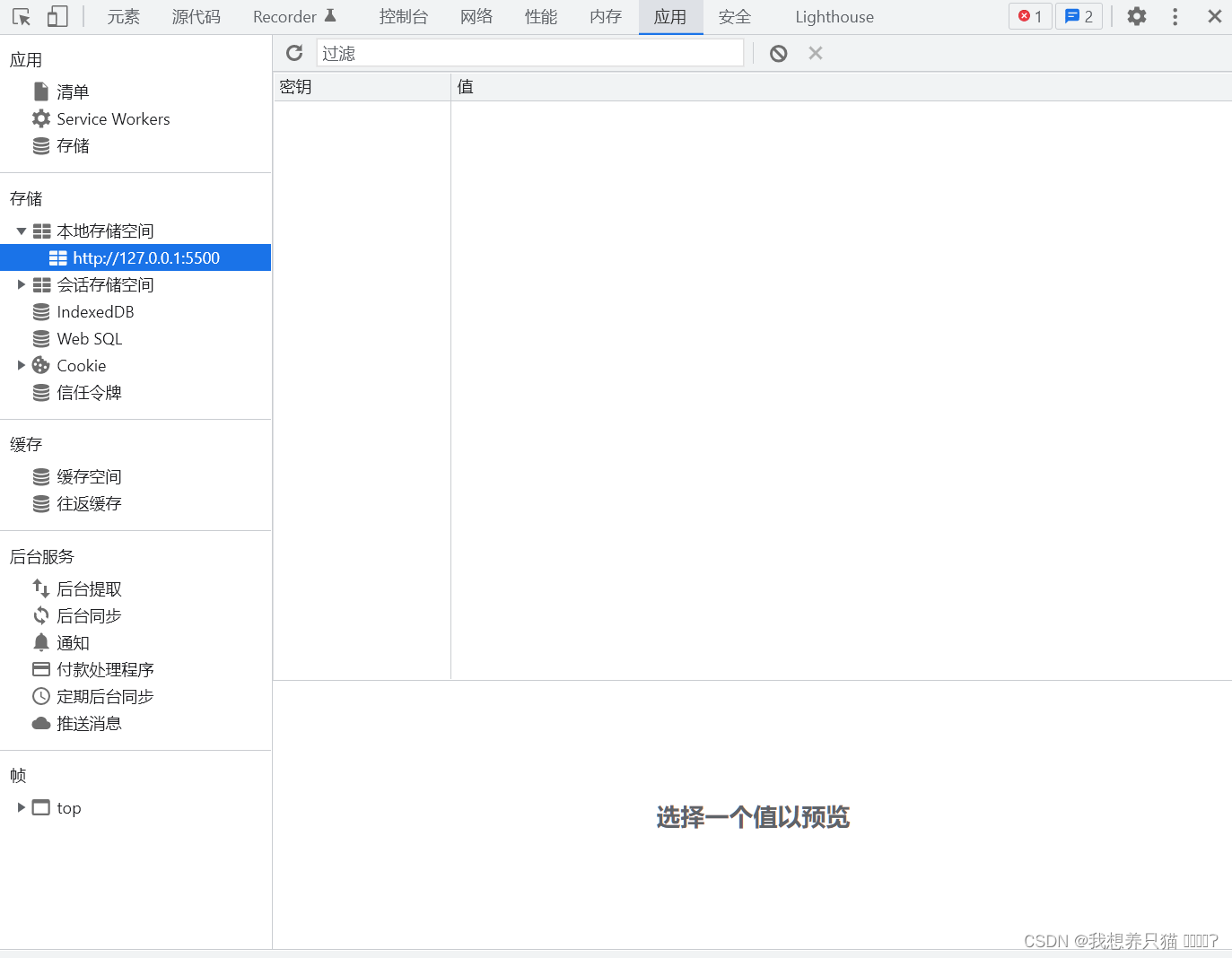The height and width of the screenshot is (958, 1232).
Task: Open the three-dot customize menu
Action: 1175,16
